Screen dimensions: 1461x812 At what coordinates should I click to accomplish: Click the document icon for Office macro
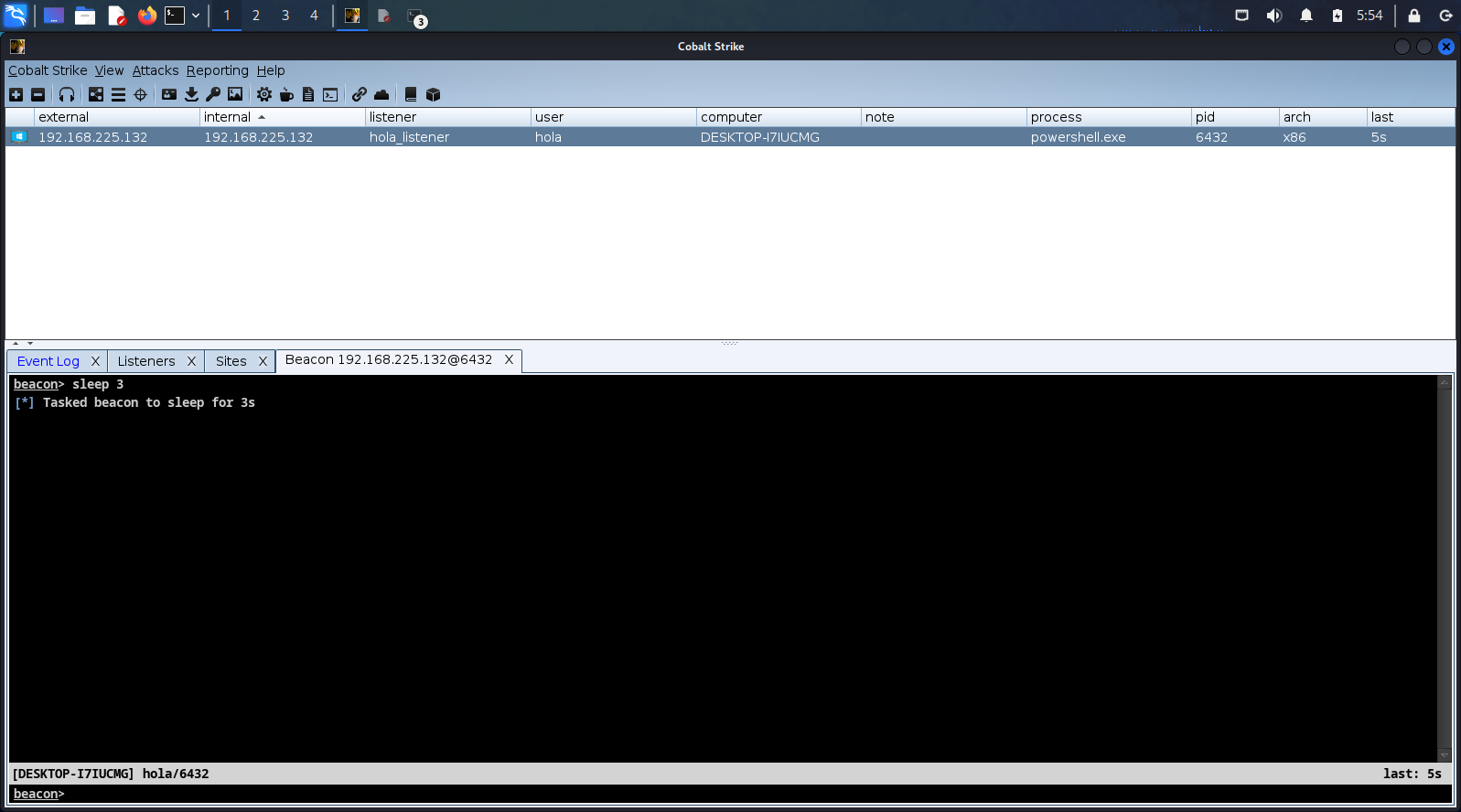308,94
